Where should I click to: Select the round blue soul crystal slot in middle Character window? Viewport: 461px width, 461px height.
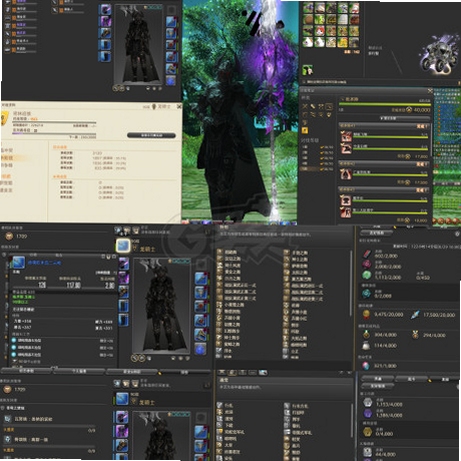pyautogui.click(x=200, y=349)
